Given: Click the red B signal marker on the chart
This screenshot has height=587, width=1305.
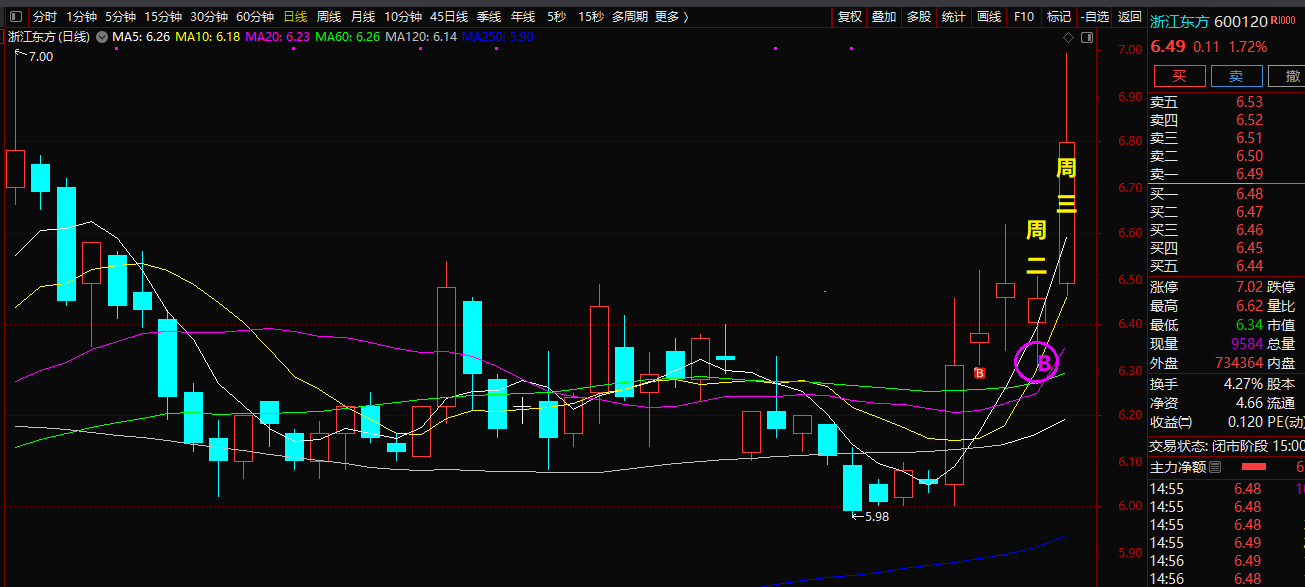Looking at the screenshot, I should [980, 373].
